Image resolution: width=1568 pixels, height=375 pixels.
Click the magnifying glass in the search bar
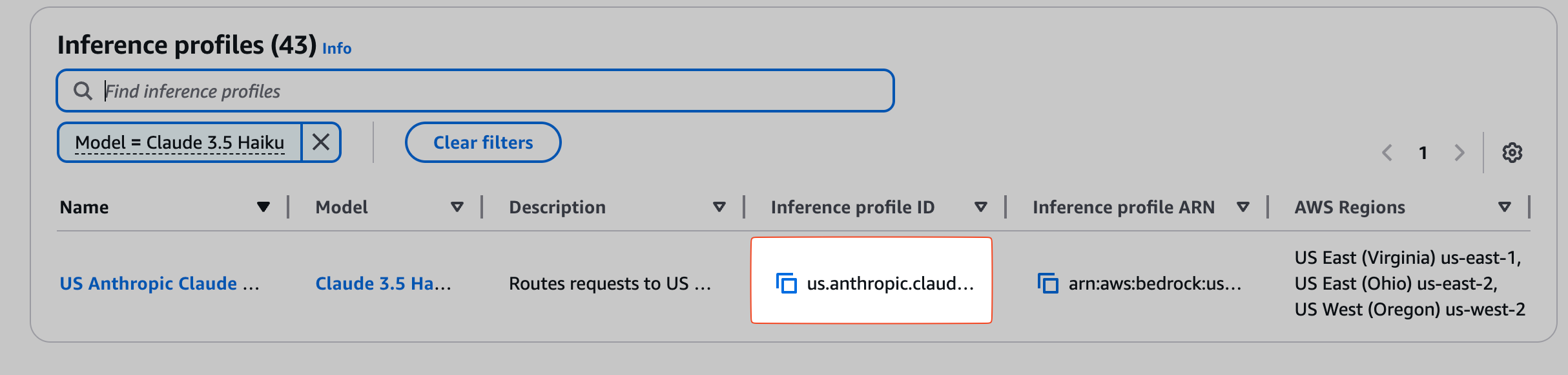point(84,91)
